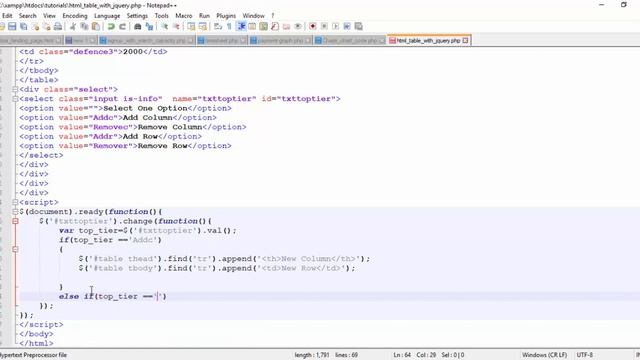Toggle the highlighted Indent Guide button
The width and height of the screenshot is (640, 360).
pyautogui.click(x=241, y=27)
